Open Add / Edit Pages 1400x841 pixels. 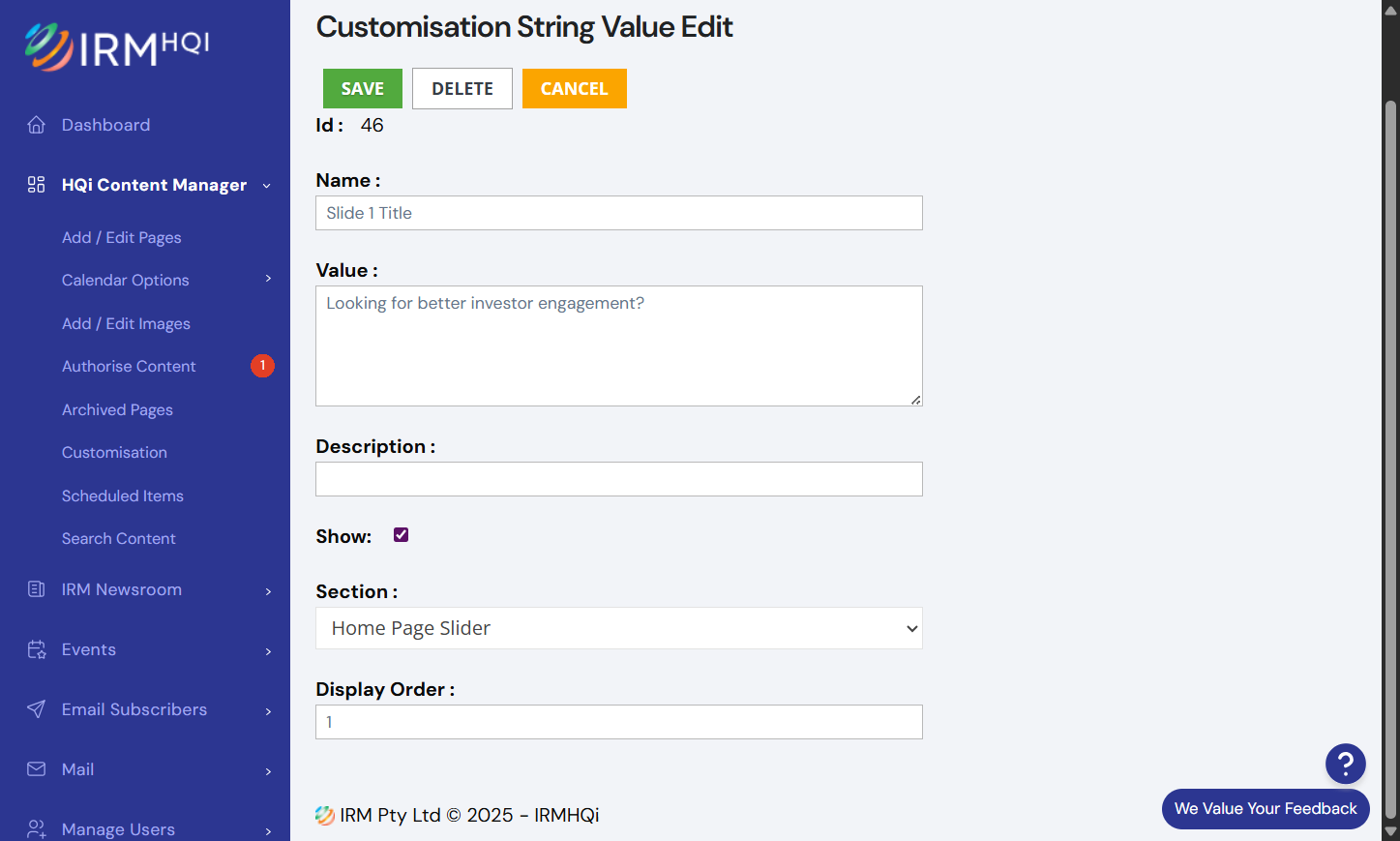point(122,237)
